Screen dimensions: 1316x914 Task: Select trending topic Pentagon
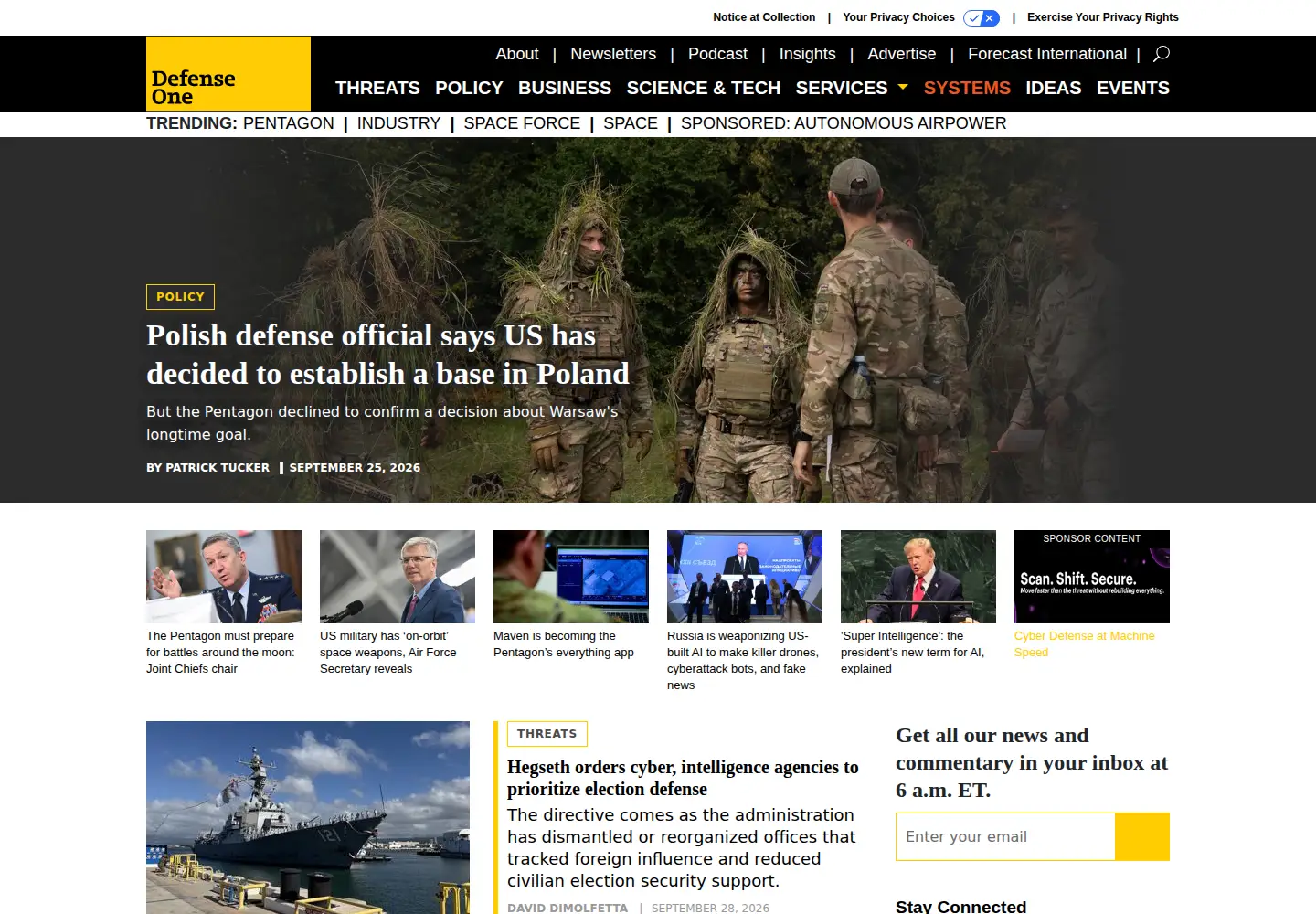click(x=289, y=123)
